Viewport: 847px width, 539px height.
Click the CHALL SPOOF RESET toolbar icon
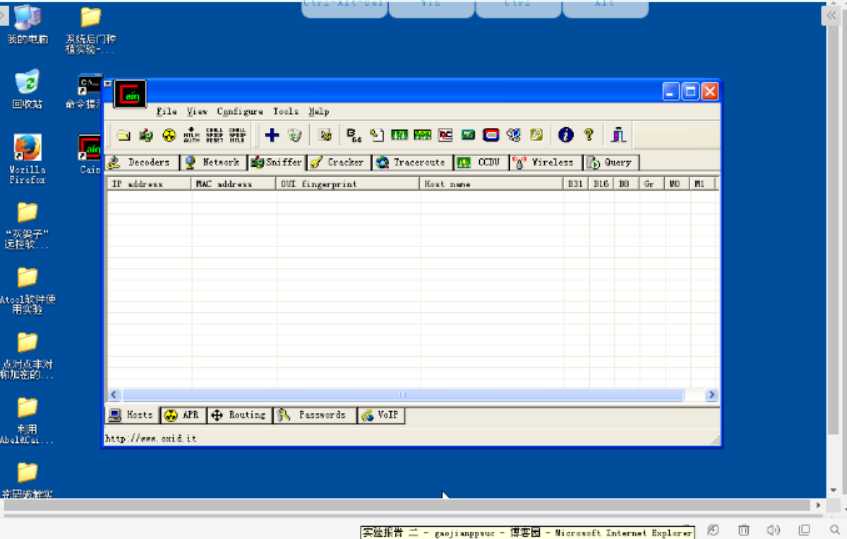(214, 135)
